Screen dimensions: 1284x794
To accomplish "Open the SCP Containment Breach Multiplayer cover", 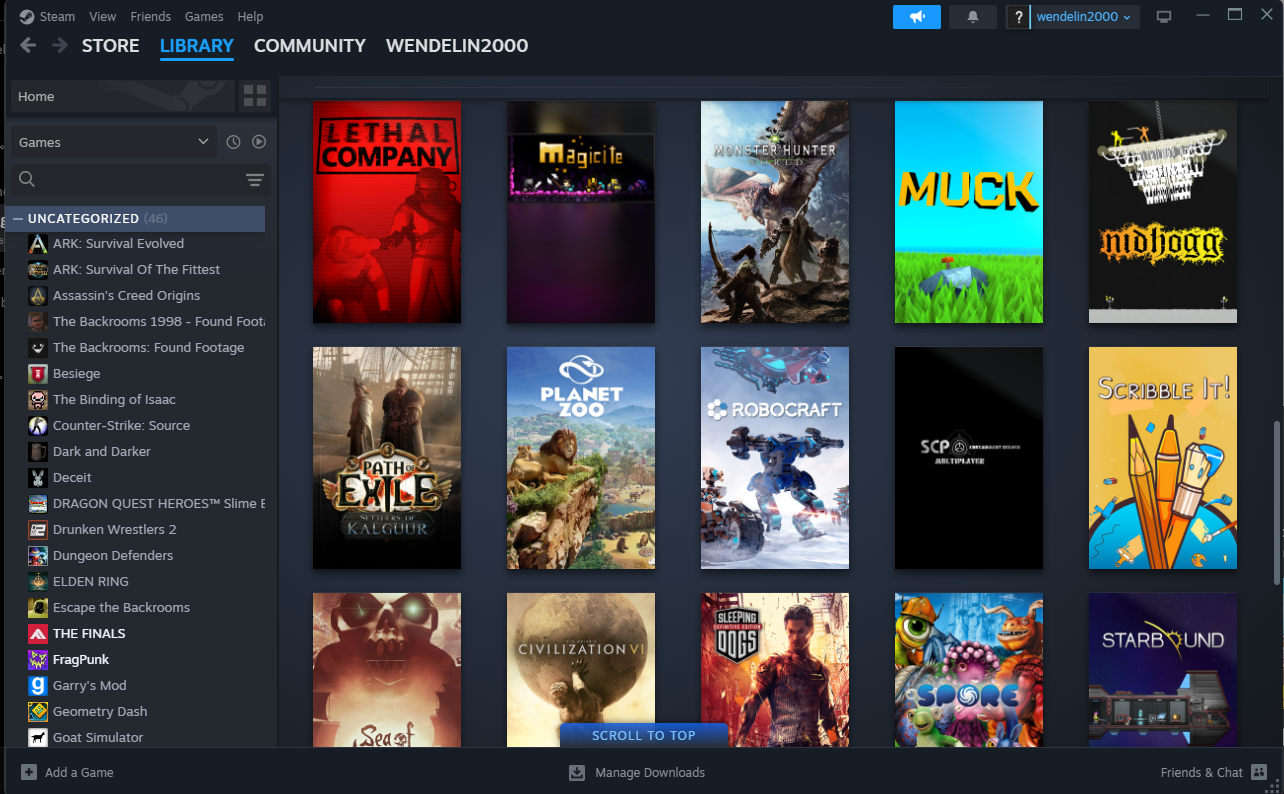I will point(969,458).
